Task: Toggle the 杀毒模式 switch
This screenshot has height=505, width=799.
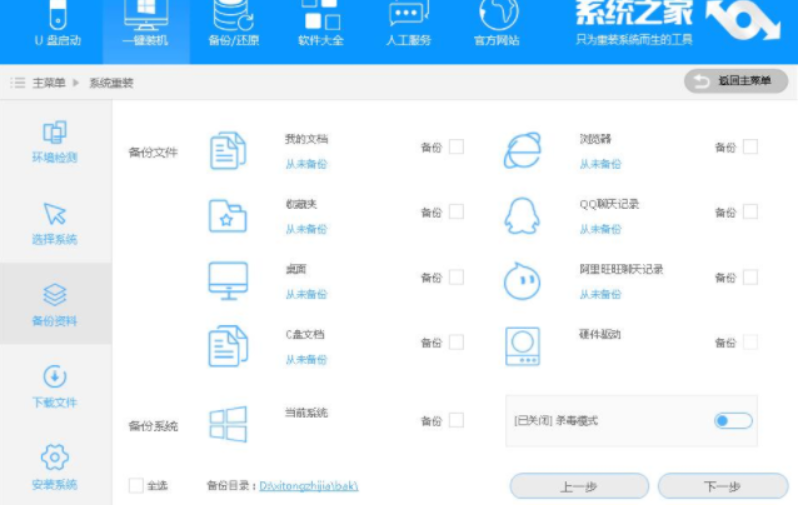Action: (733, 421)
